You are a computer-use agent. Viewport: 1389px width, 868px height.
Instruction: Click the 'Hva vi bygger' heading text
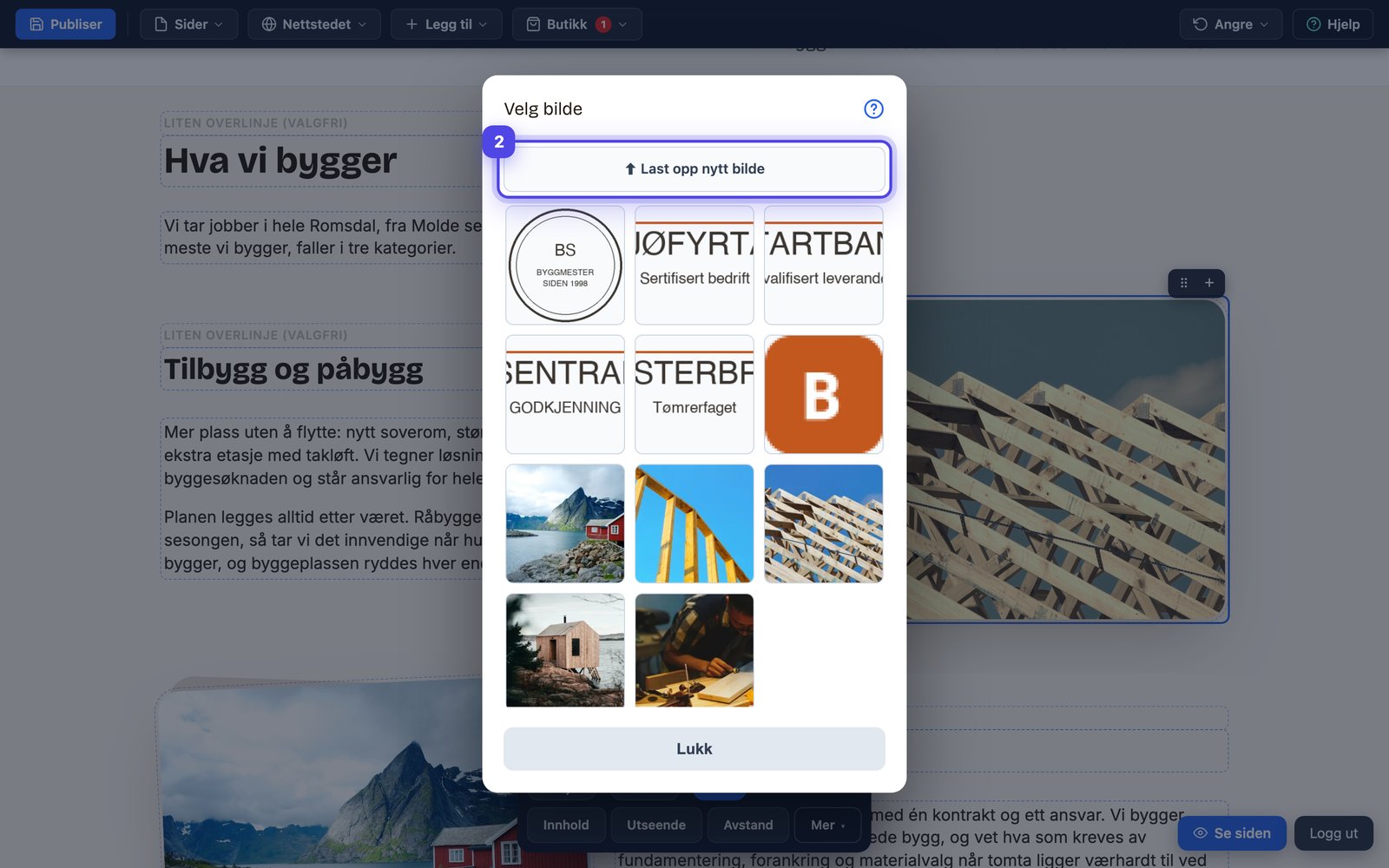tap(280, 161)
